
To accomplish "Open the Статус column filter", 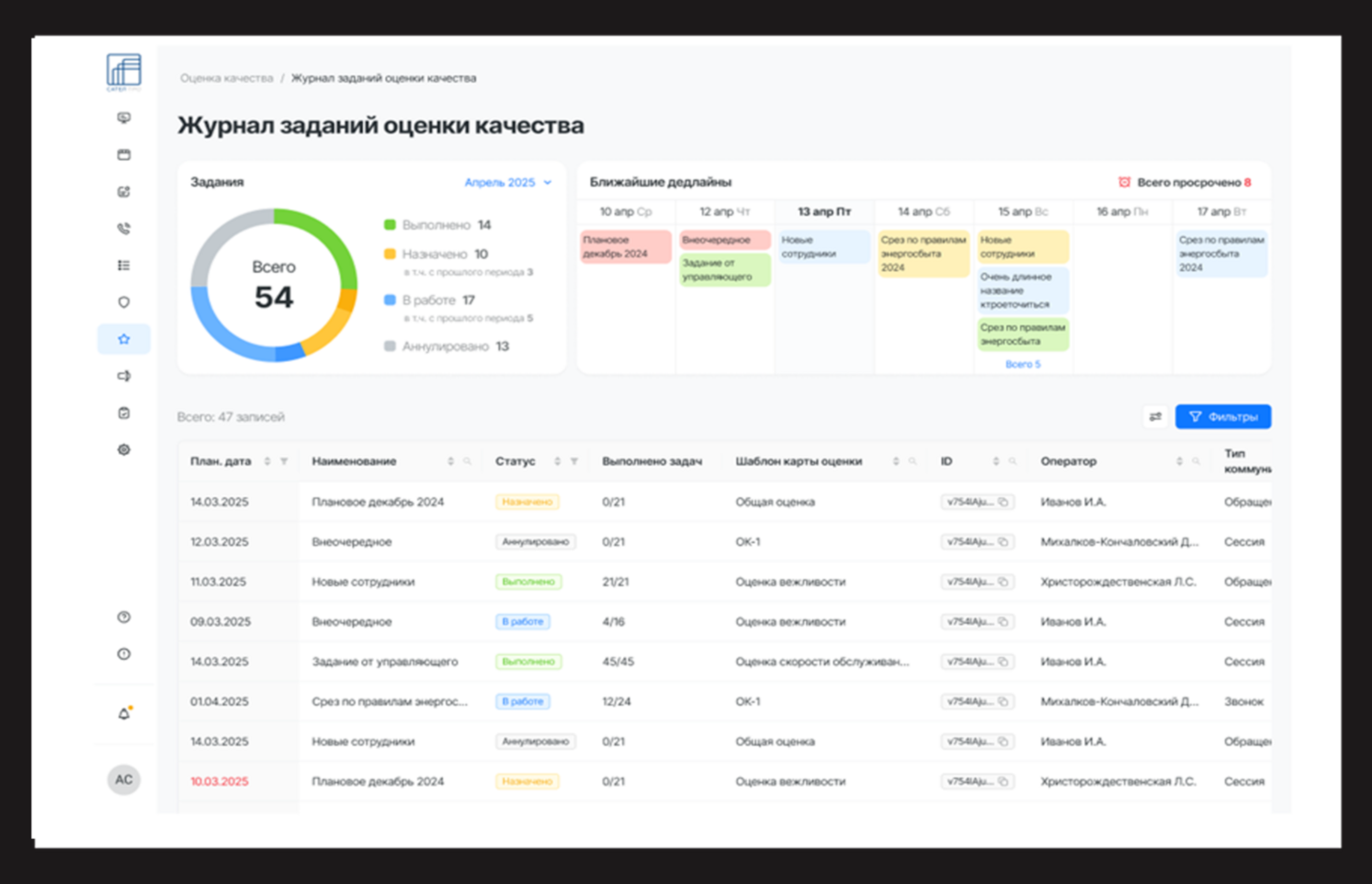I will pos(574,461).
